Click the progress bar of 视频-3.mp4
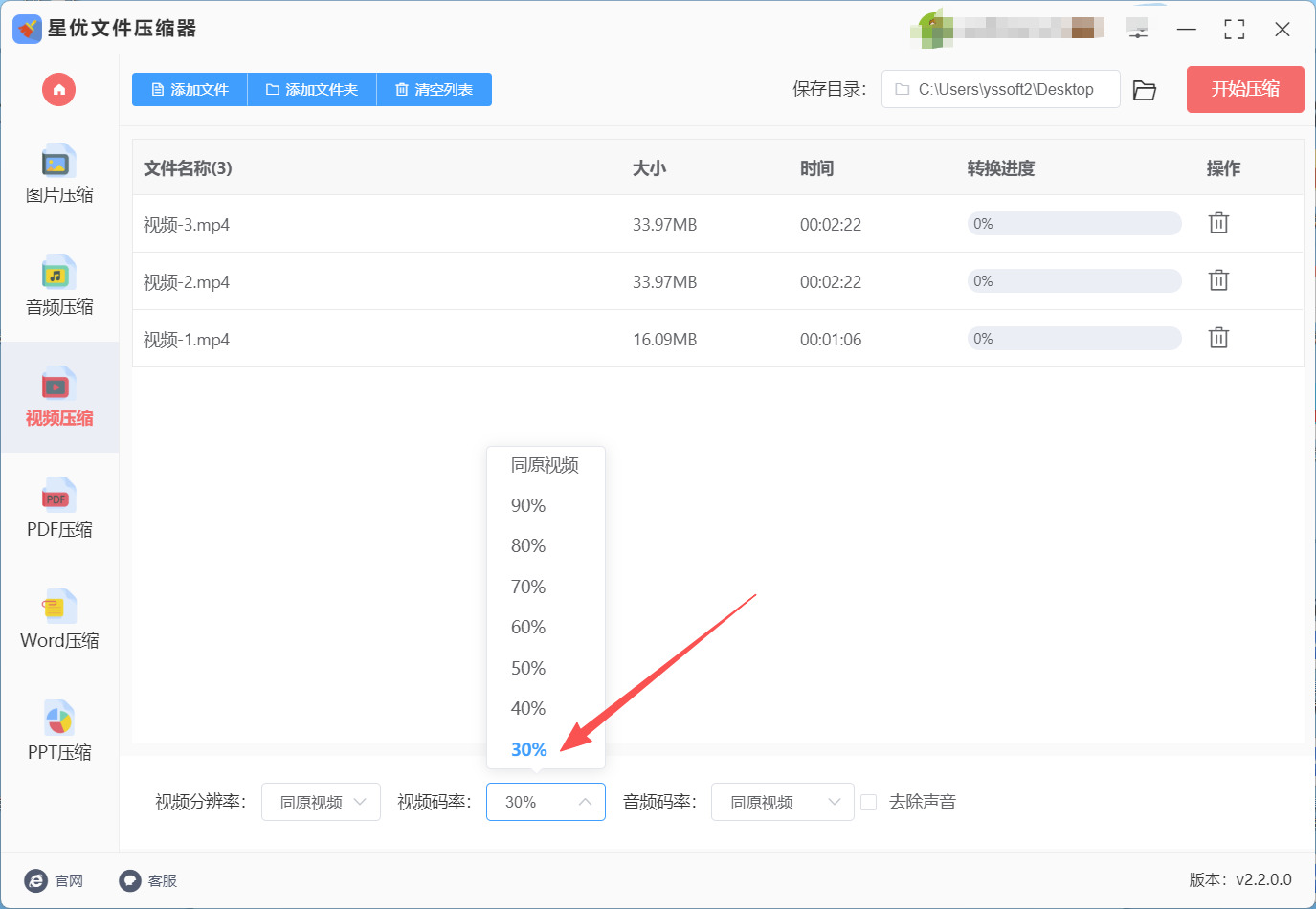 click(x=1074, y=224)
